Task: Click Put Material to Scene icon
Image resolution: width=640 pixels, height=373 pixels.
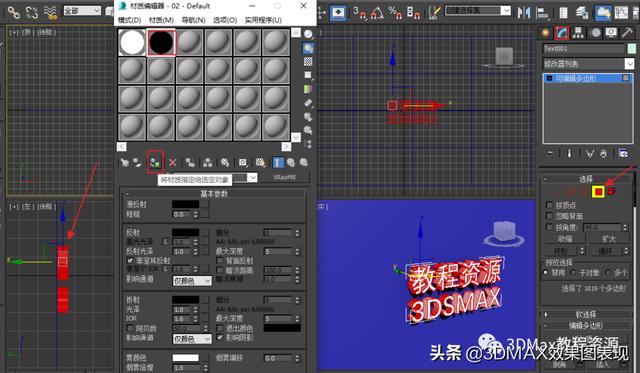Action: point(138,162)
